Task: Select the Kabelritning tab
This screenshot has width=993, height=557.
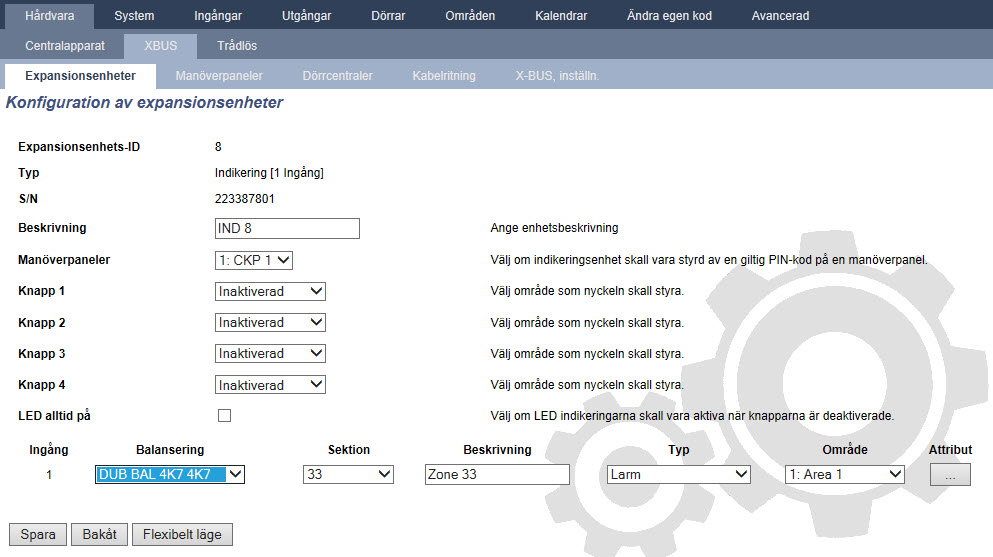Action: tap(444, 76)
